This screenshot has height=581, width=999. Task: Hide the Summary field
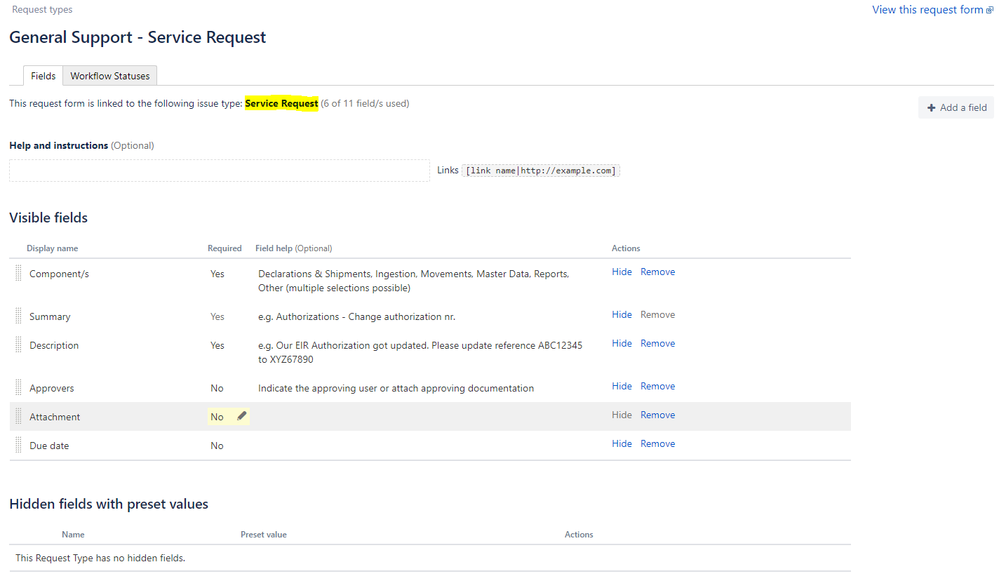[622, 315]
